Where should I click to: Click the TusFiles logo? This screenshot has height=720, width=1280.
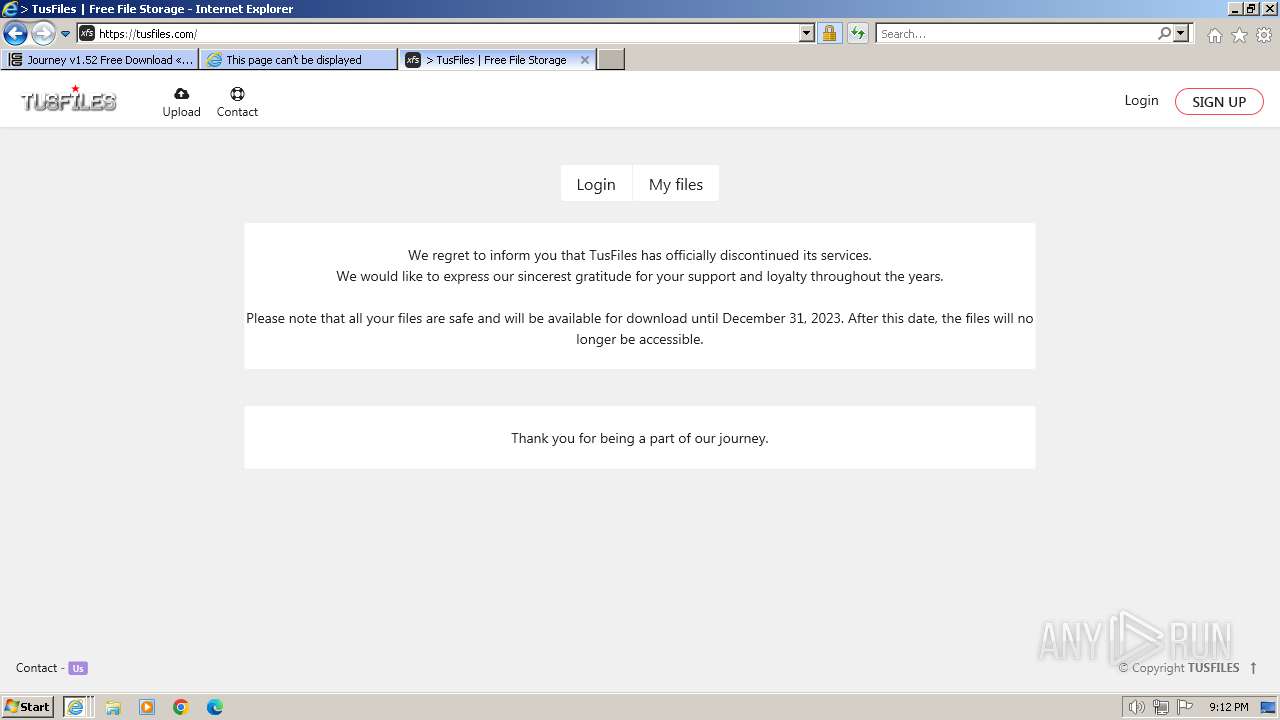(68, 99)
